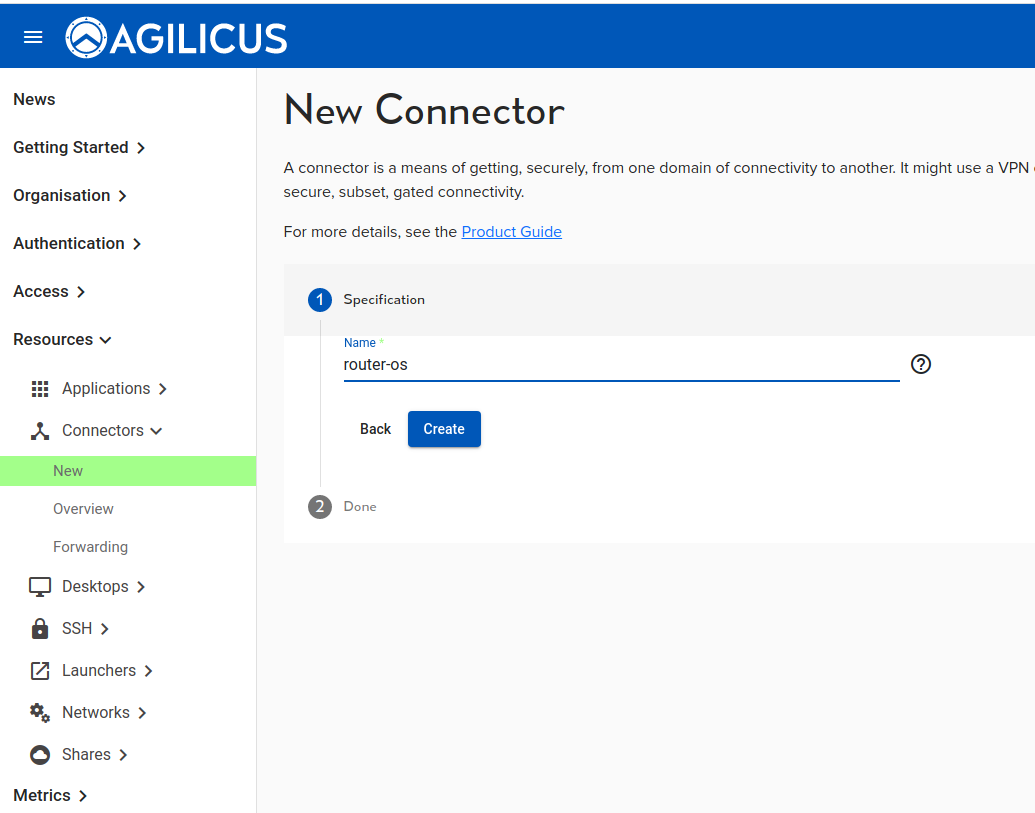The width and height of the screenshot is (1035, 813).
Task: Expand the Authentication section
Action: point(77,244)
